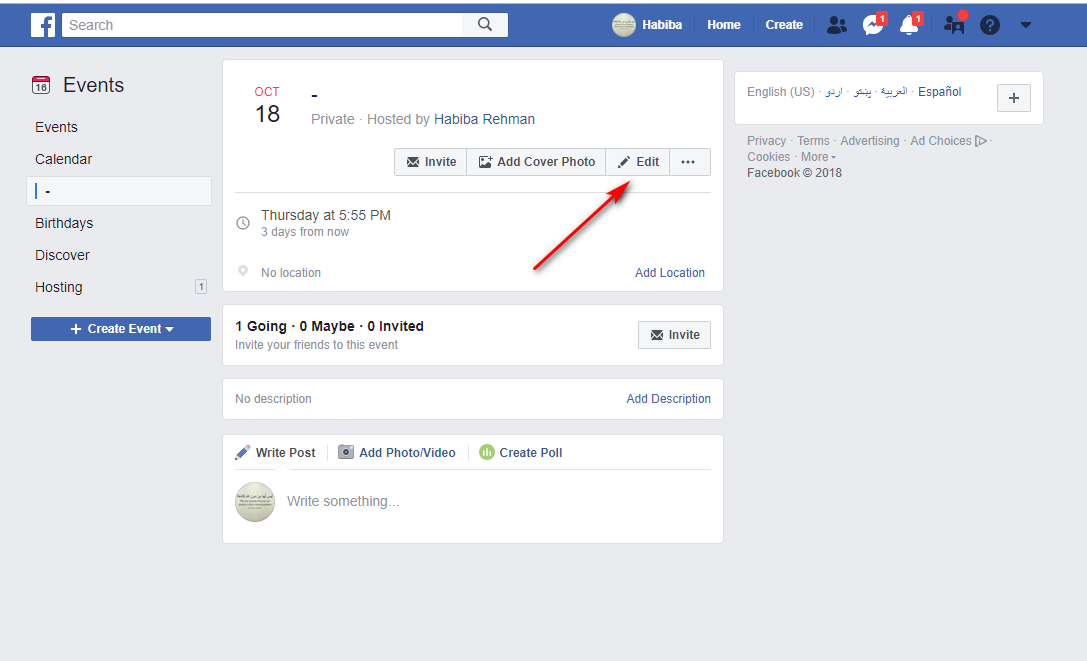The image size is (1087, 661).
Task: Click the Facebook logo icon
Action: pyautogui.click(x=43, y=25)
